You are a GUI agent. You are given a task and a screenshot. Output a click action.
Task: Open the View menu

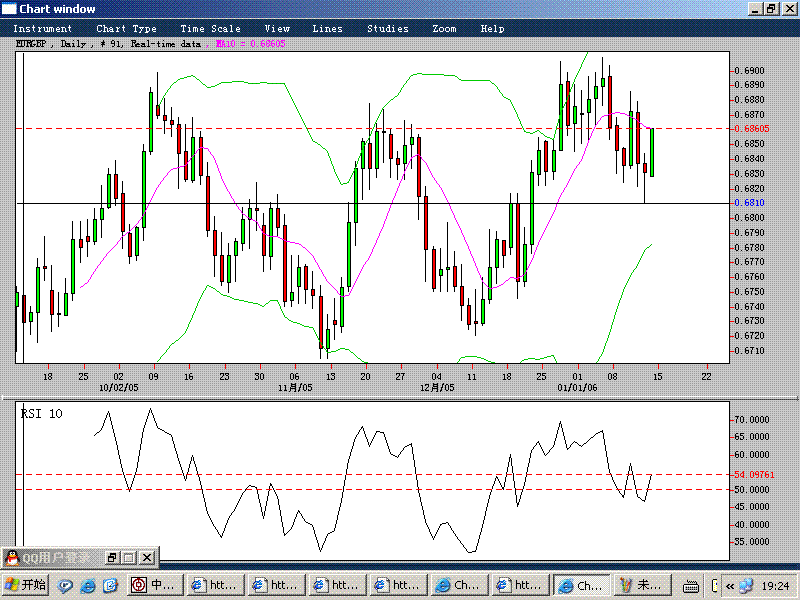[277, 29]
